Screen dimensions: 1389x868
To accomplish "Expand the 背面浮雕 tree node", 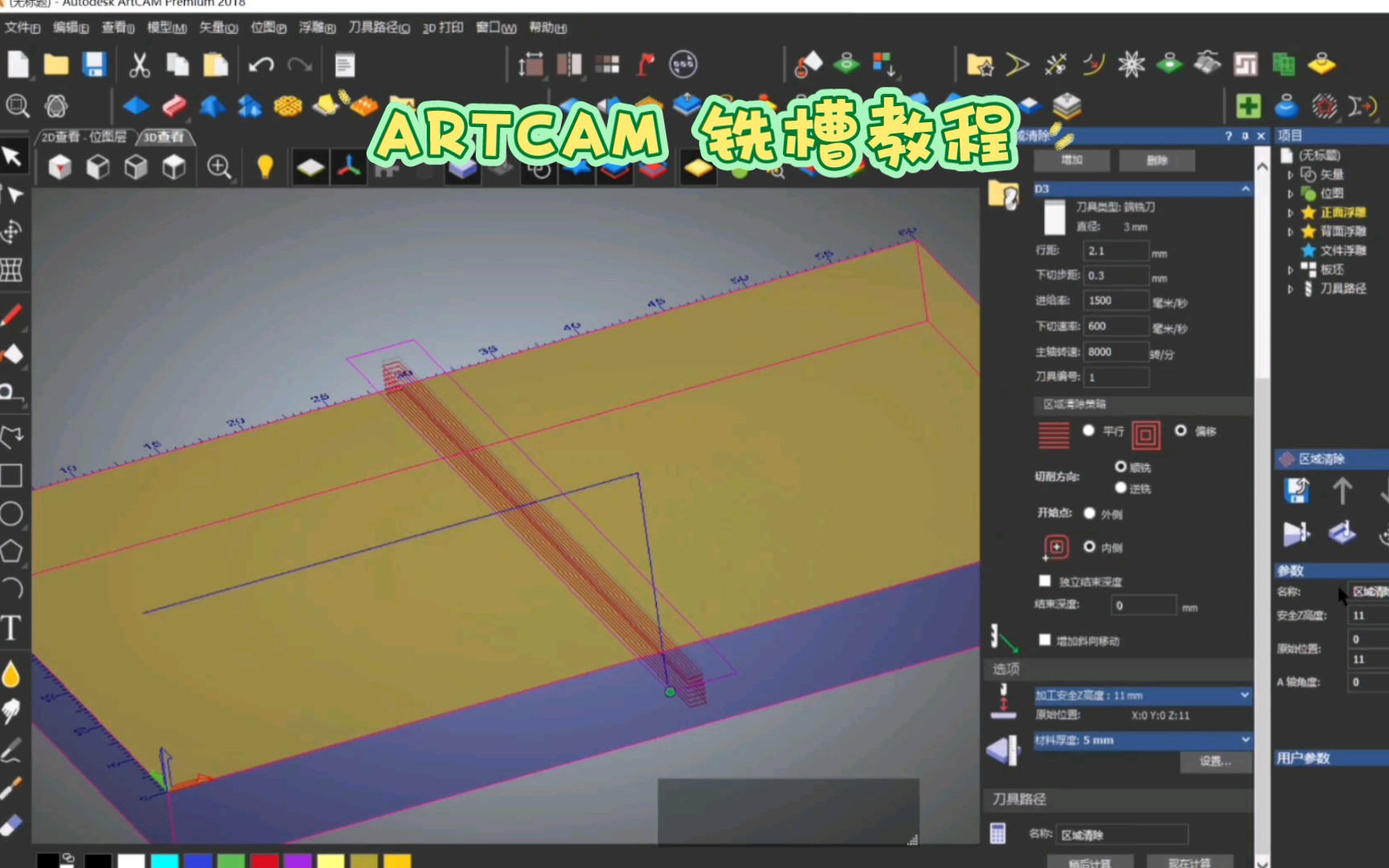I will (1290, 231).
